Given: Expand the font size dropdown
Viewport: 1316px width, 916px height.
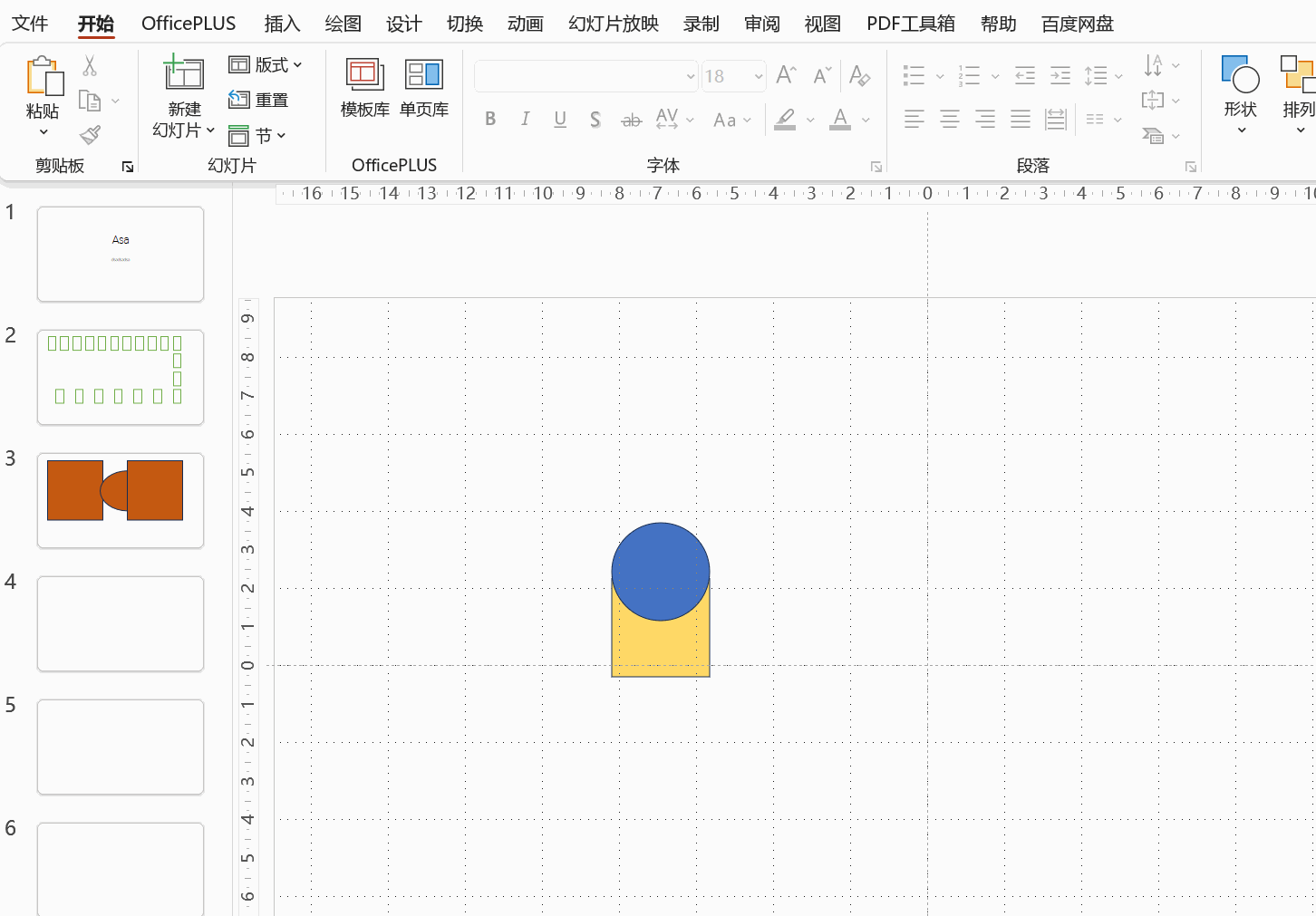Looking at the screenshot, I should pyautogui.click(x=758, y=76).
